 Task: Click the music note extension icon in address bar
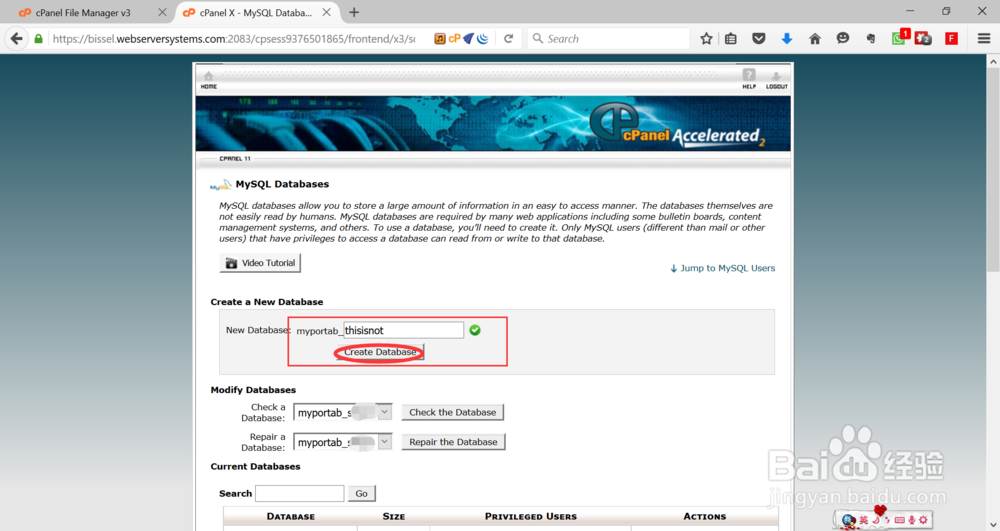coord(440,39)
